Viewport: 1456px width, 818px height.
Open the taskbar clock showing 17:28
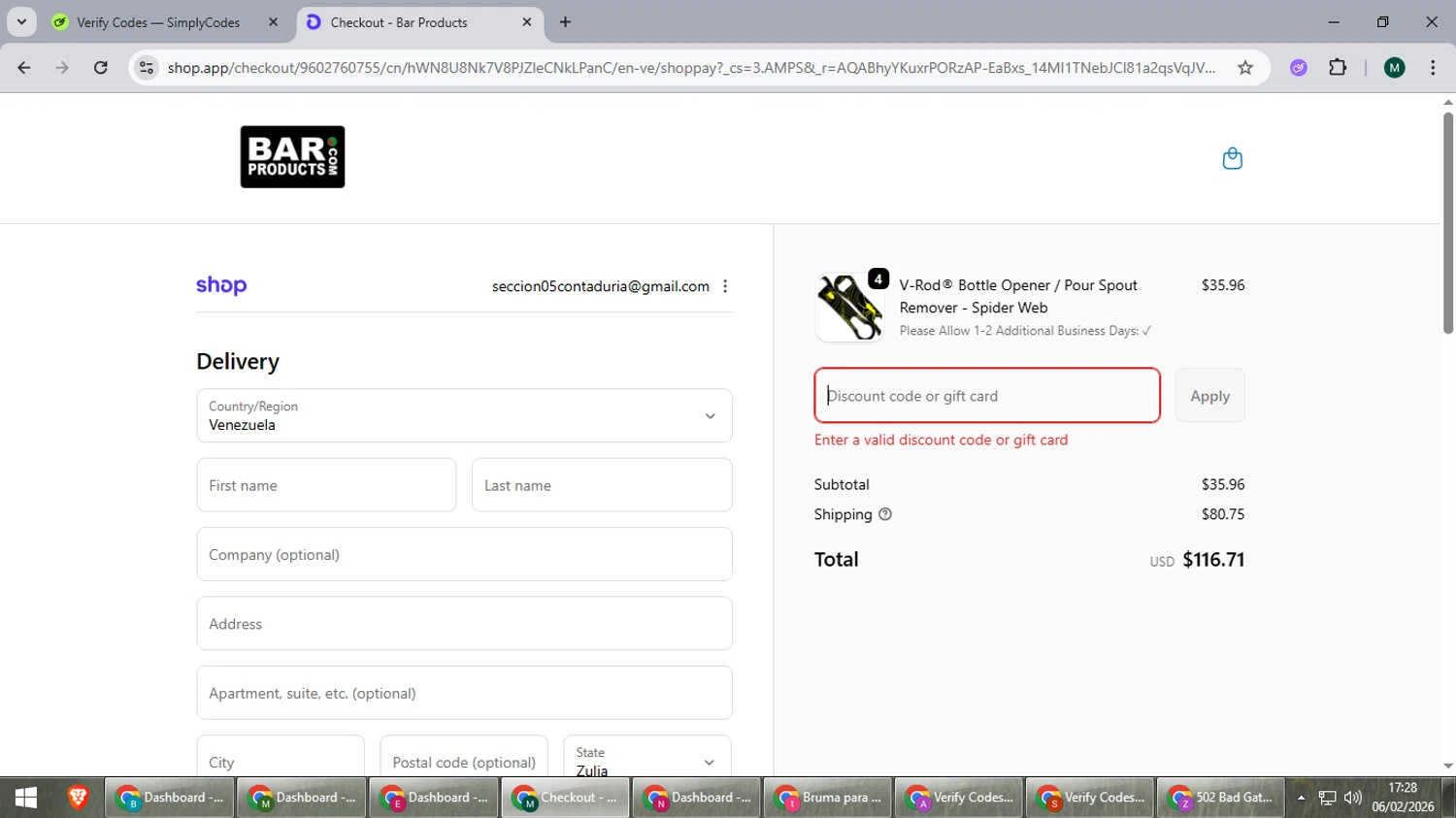[x=1403, y=798]
